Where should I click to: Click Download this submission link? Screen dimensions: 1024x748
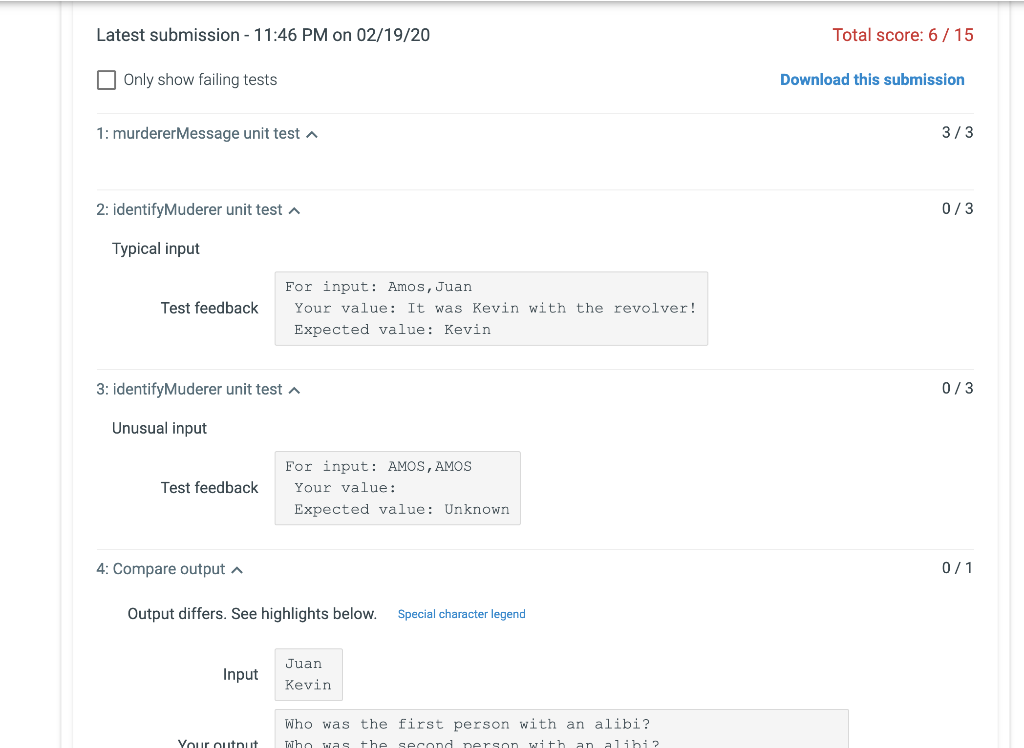[872, 80]
